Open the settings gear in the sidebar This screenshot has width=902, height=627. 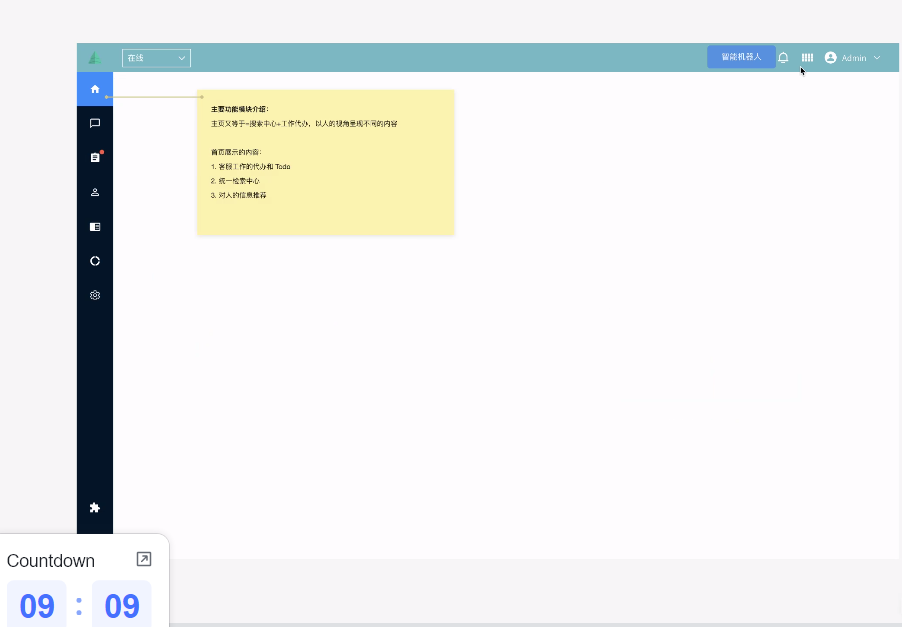[95, 295]
